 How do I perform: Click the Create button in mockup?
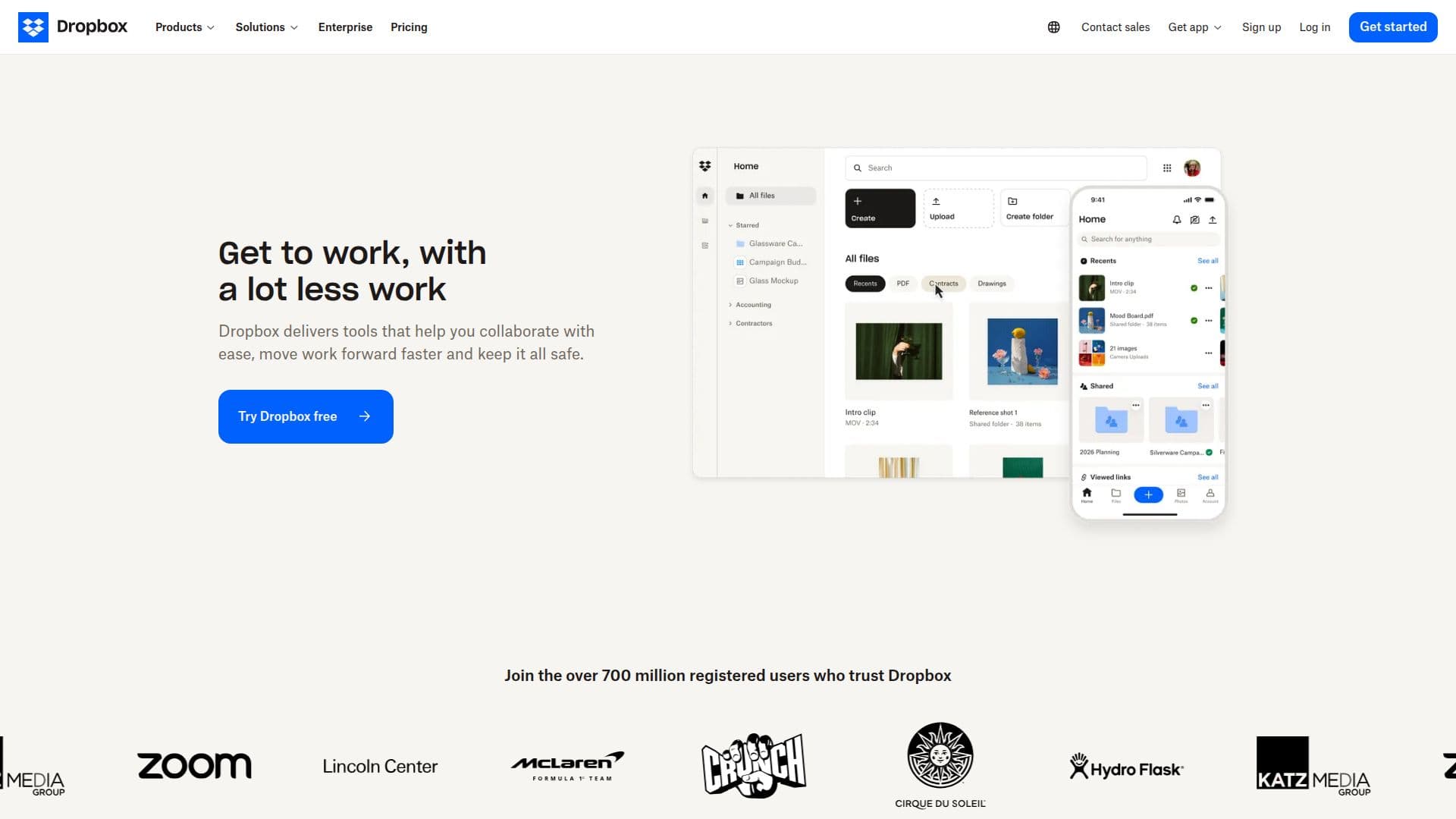(880, 209)
